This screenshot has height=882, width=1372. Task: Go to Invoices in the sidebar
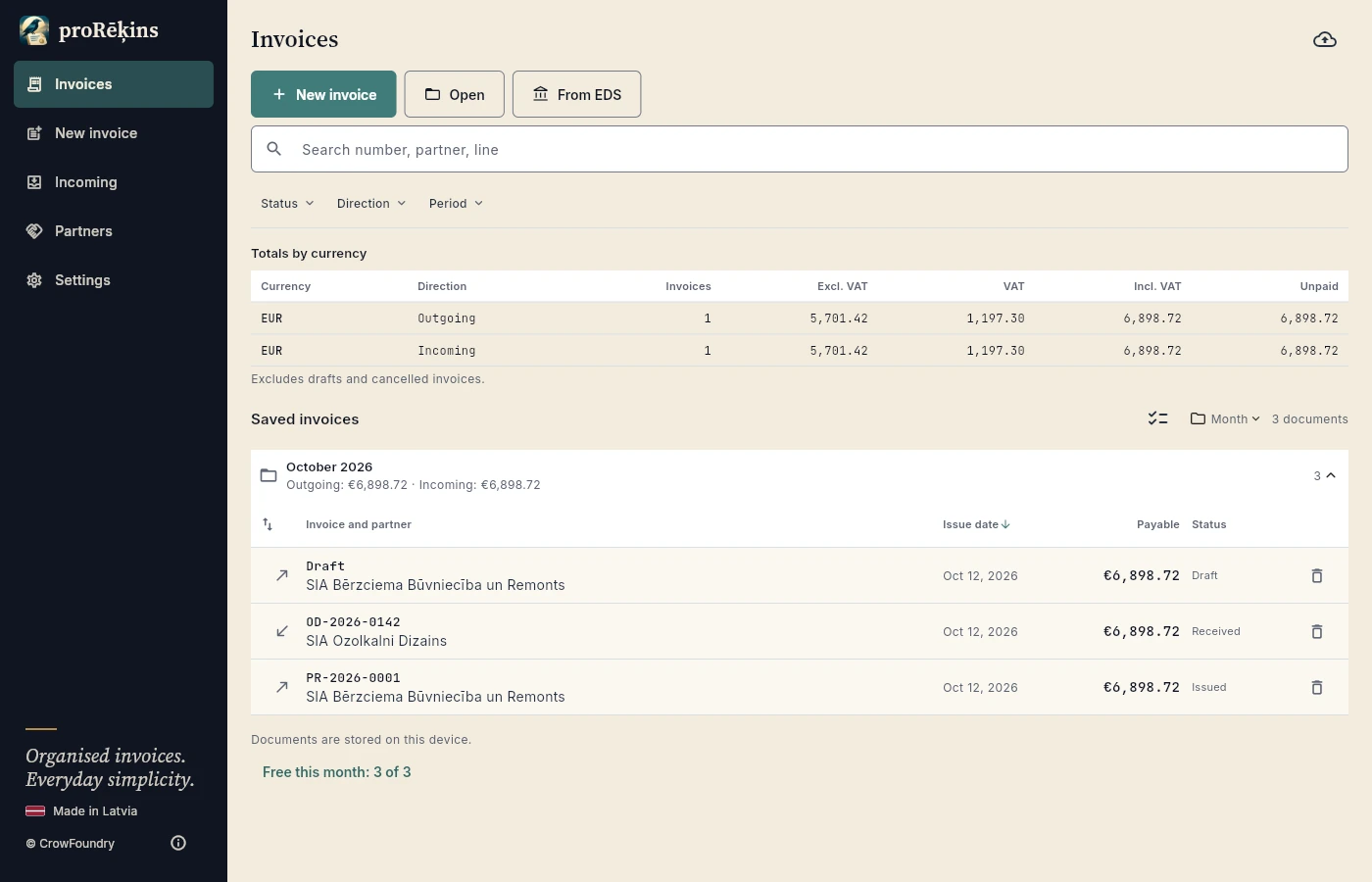(x=114, y=84)
